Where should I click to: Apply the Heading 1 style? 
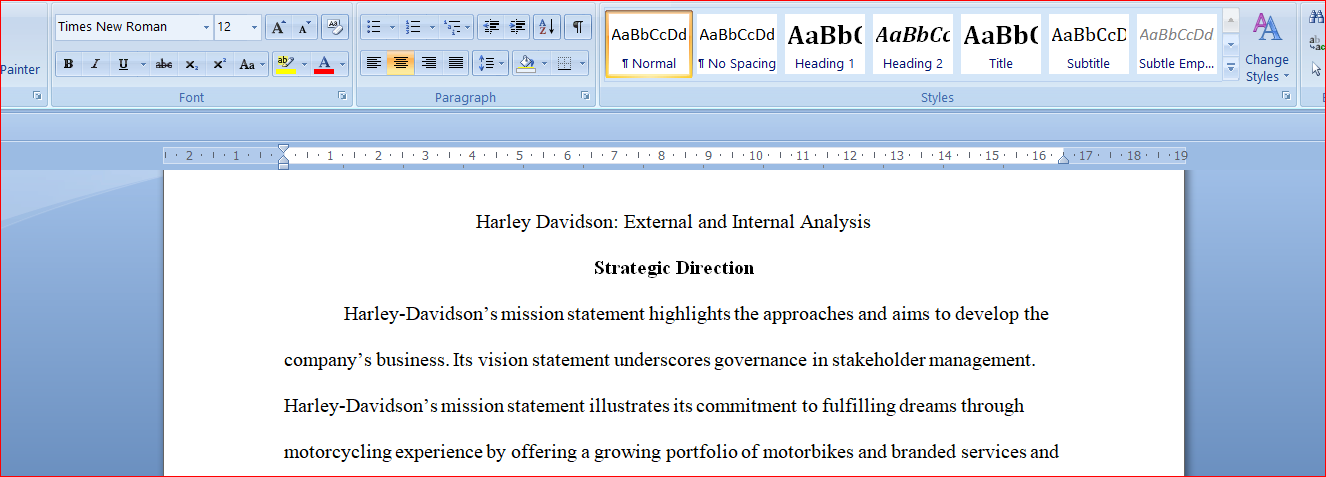click(x=825, y=44)
